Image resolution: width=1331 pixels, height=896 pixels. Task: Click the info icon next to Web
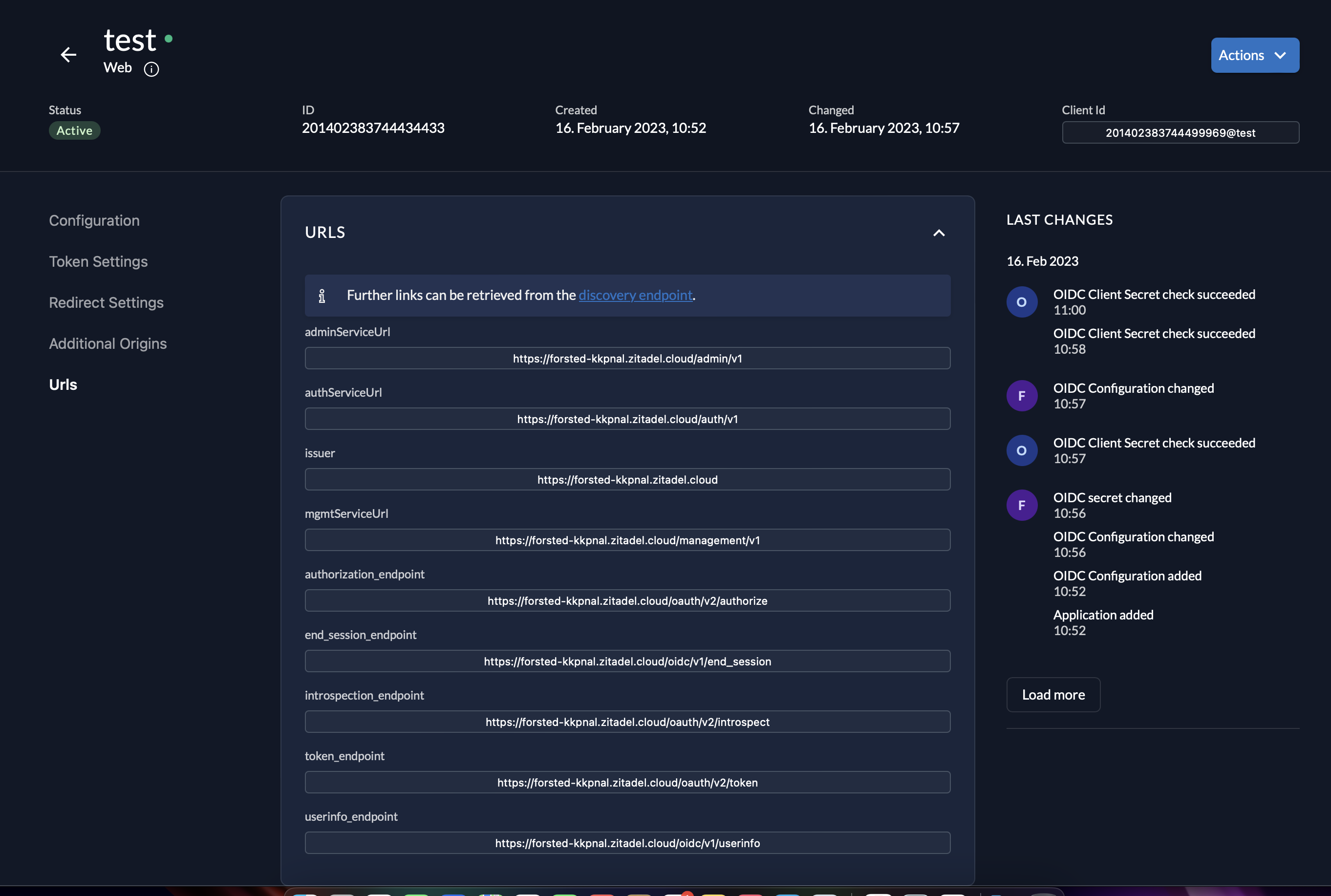[151, 69]
